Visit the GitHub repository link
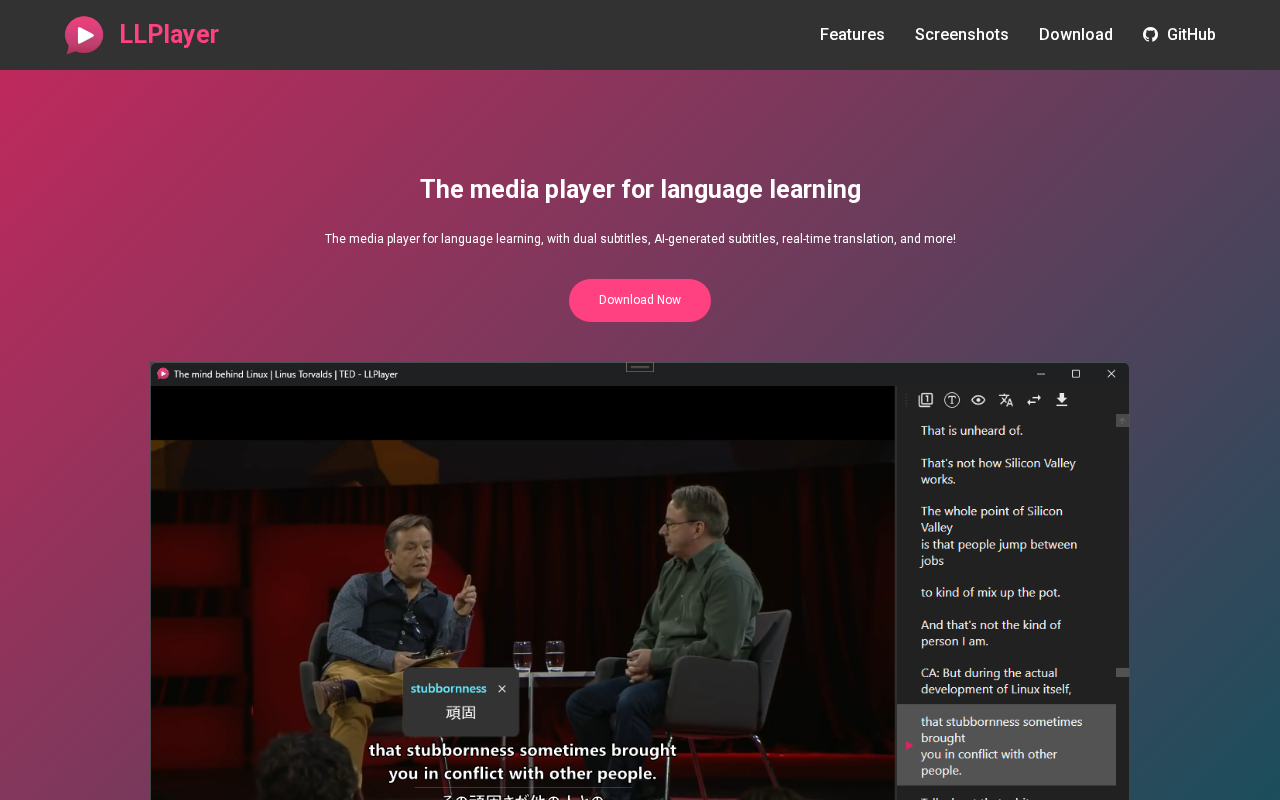This screenshot has width=1280, height=800. coord(1179,35)
